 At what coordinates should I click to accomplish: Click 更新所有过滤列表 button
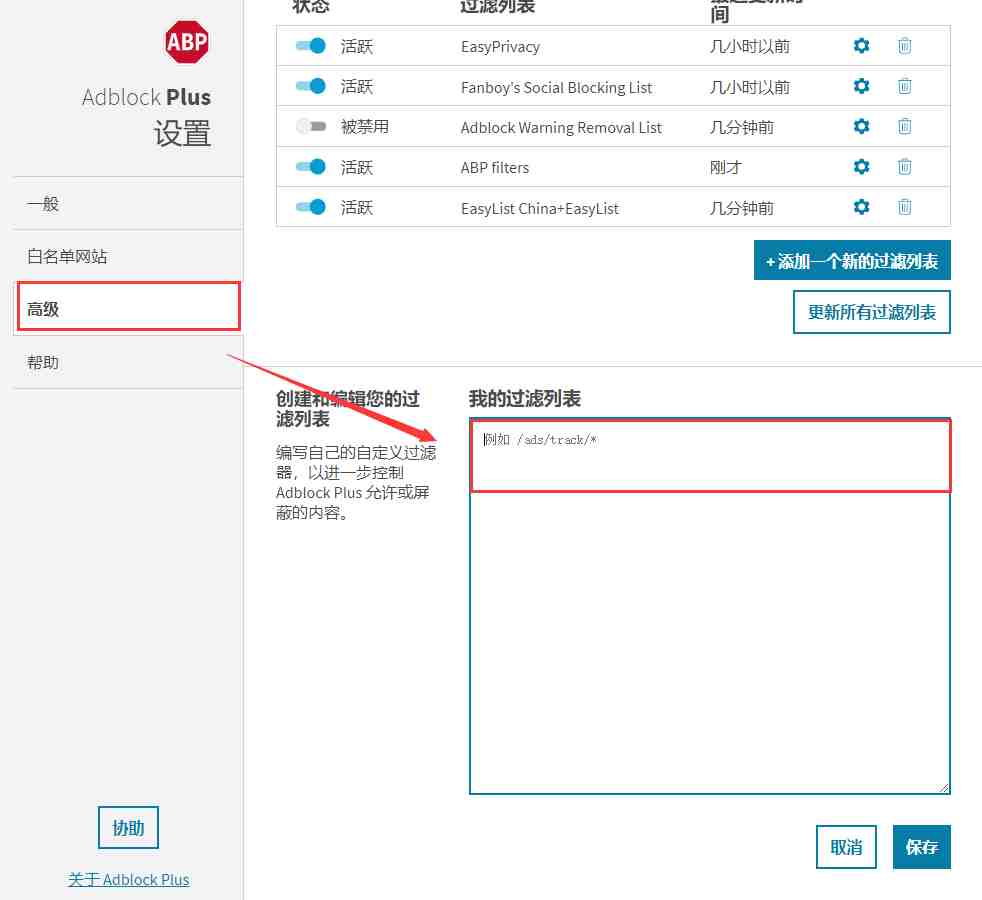[871, 312]
